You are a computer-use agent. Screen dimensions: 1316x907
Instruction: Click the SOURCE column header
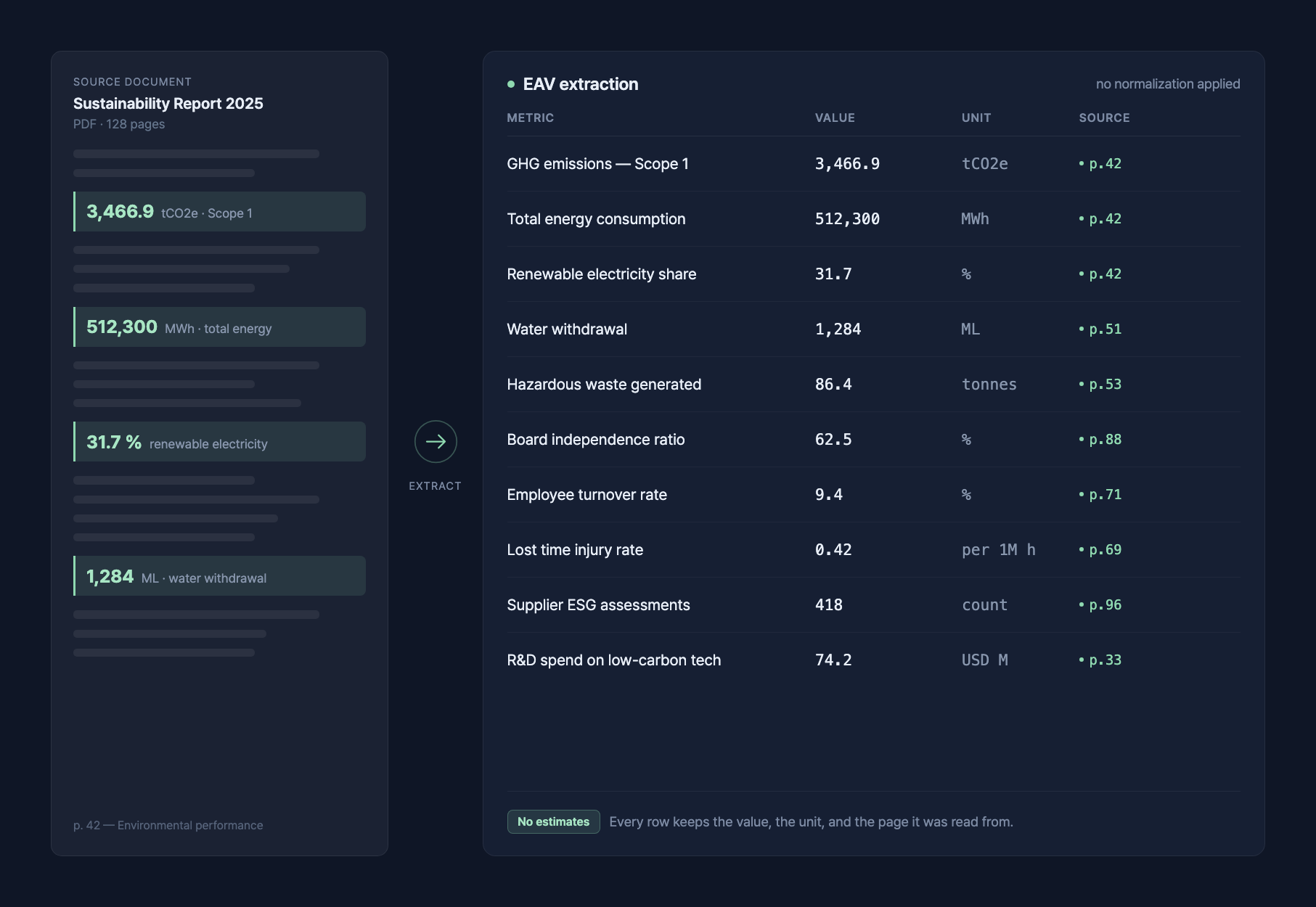(x=1104, y=118)
